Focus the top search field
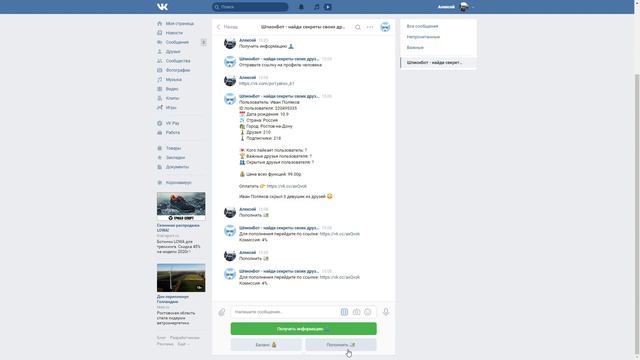This screenshot has width=640, height=360. click(x=250, y=7)
